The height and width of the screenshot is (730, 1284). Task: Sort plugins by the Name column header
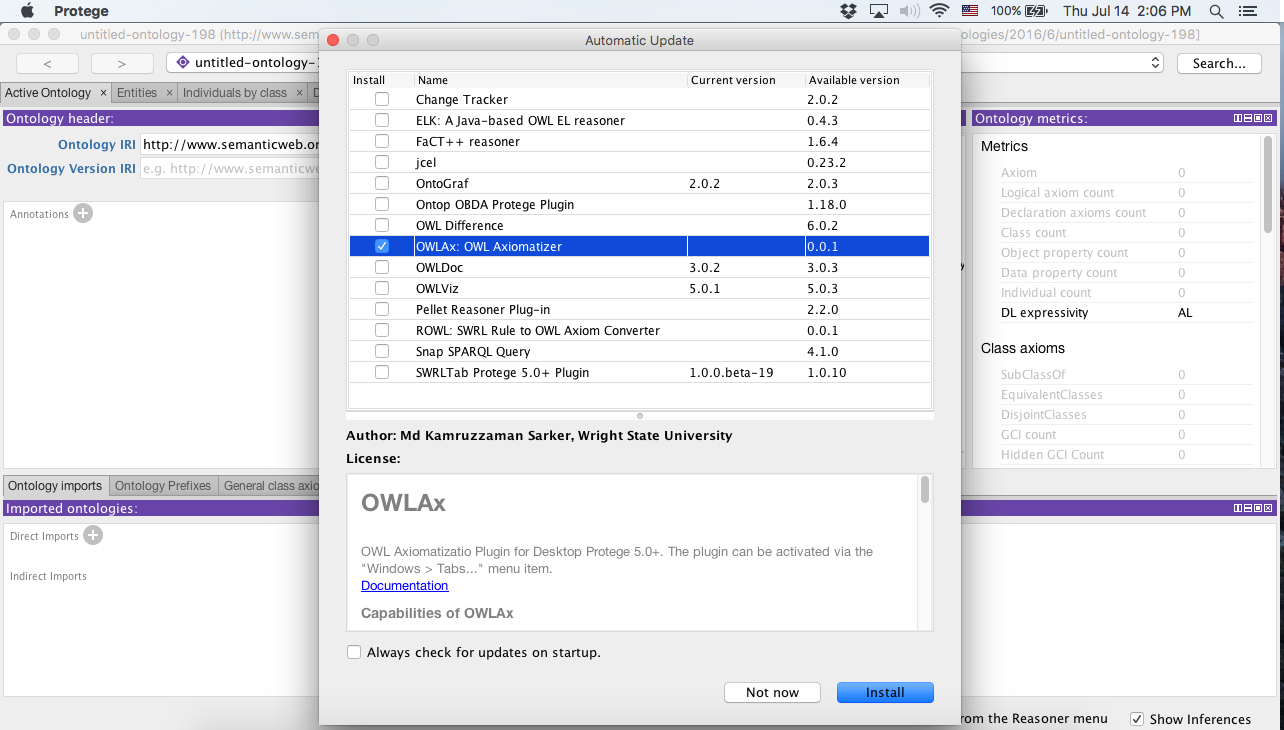tap(551, 80)
